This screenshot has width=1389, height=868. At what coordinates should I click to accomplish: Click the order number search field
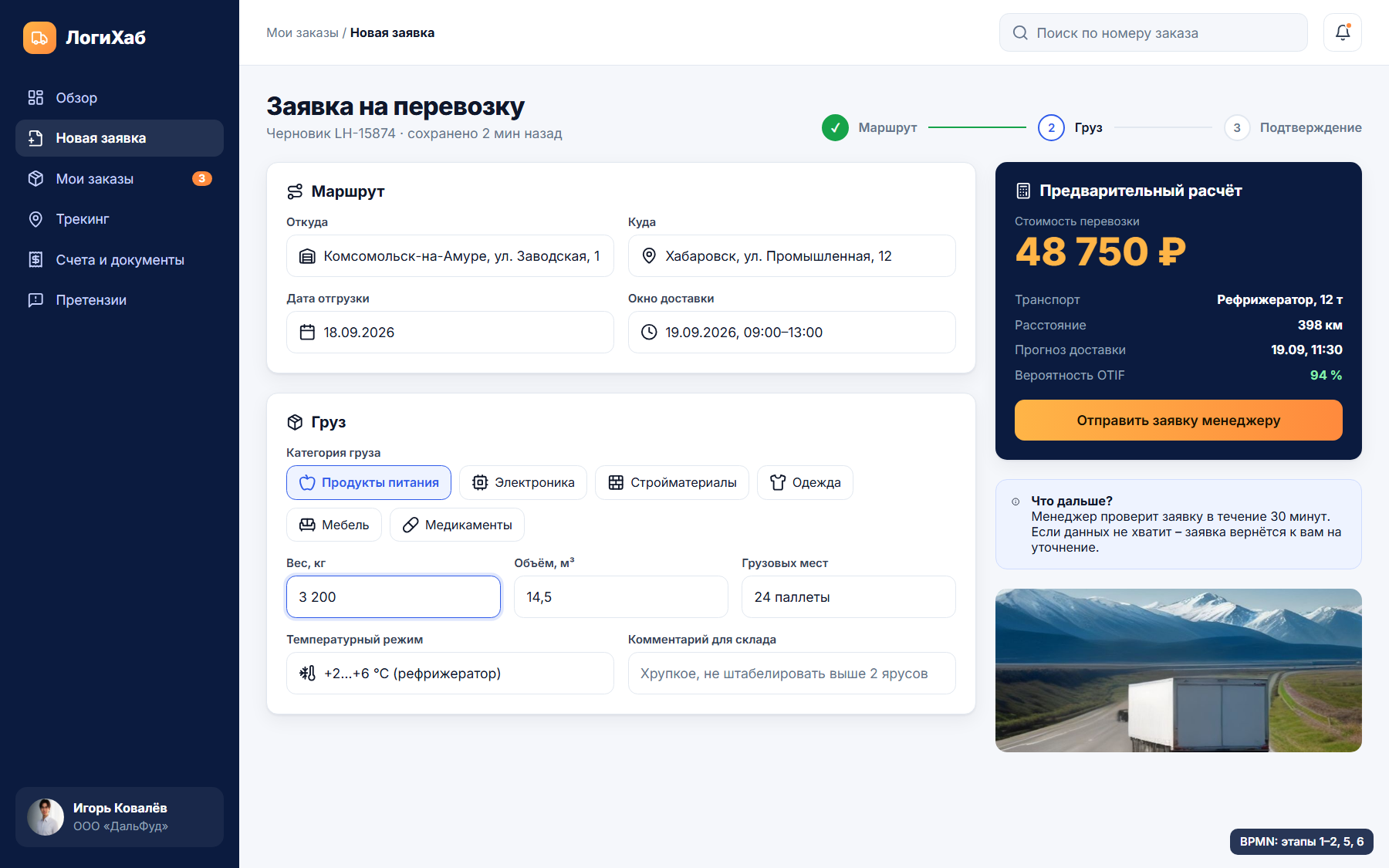click(1154, 32)
